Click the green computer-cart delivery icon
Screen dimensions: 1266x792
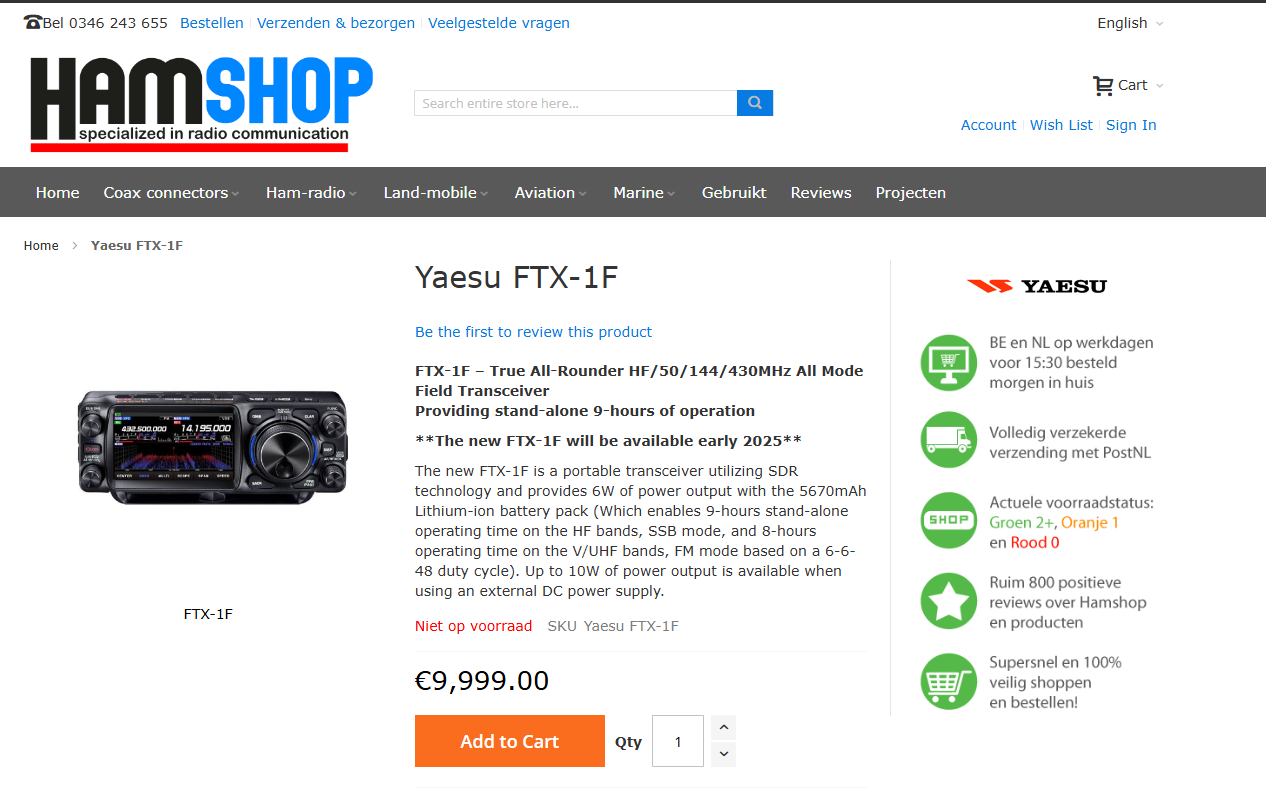click(948, 363)
